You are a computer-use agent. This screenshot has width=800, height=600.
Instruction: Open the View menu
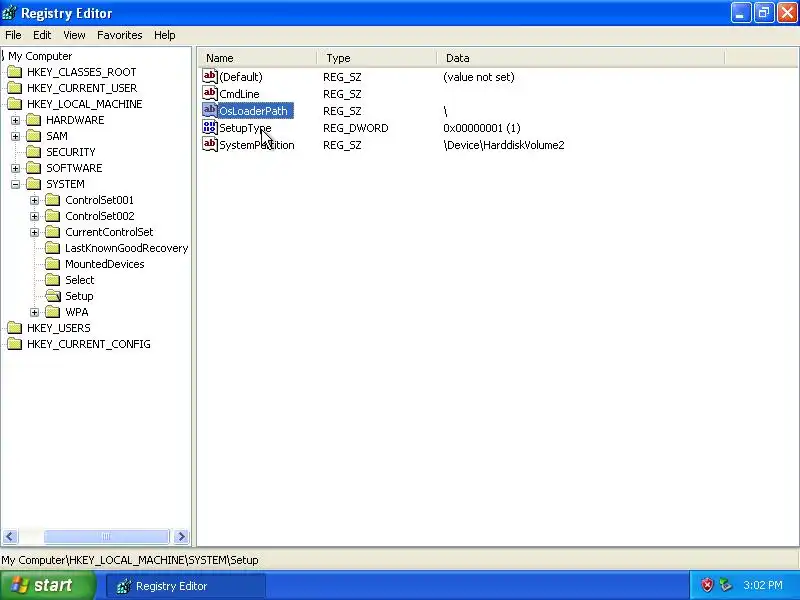pyautogui.click(x=74, y=35)
